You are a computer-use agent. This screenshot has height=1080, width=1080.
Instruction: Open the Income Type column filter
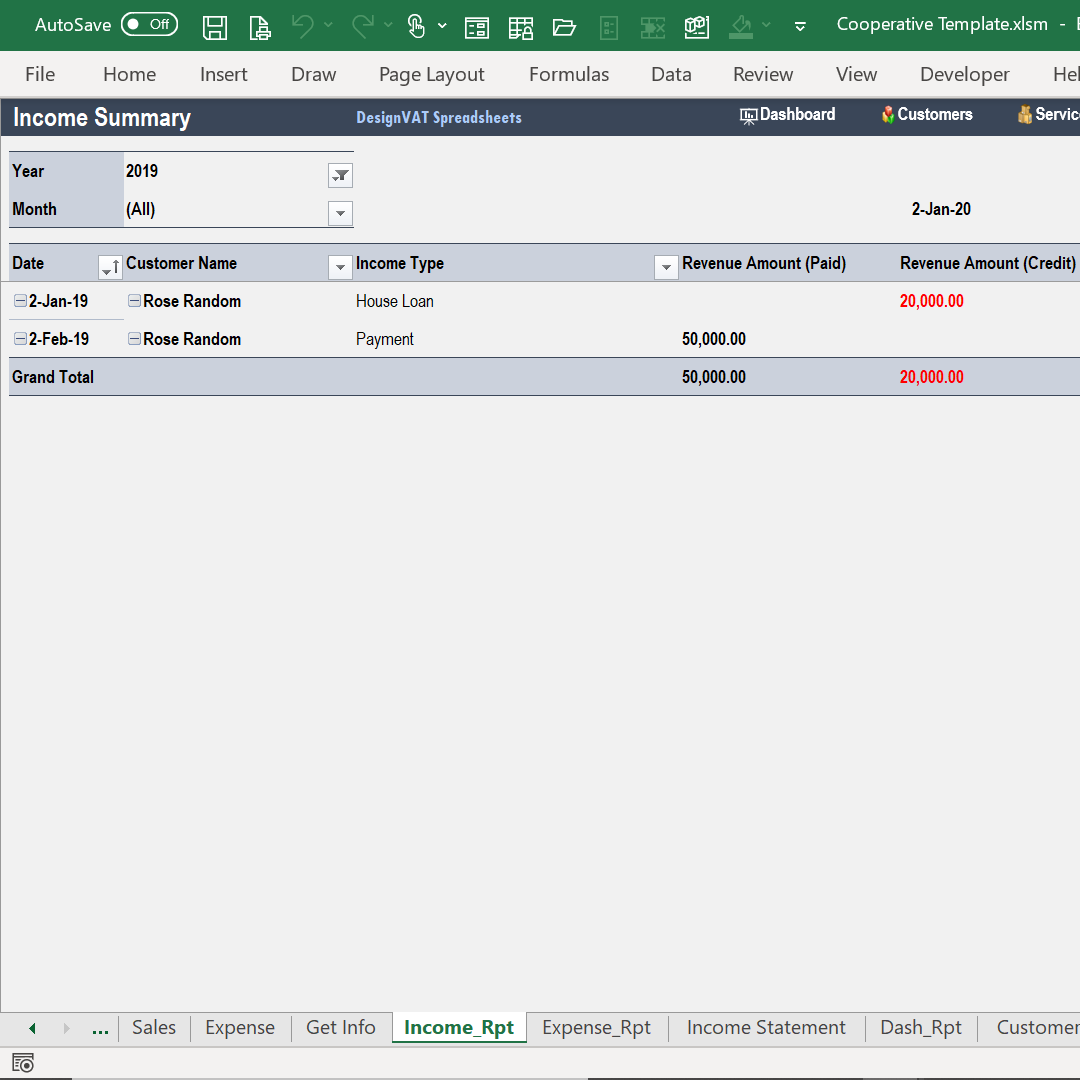click(x=666, y=267)
